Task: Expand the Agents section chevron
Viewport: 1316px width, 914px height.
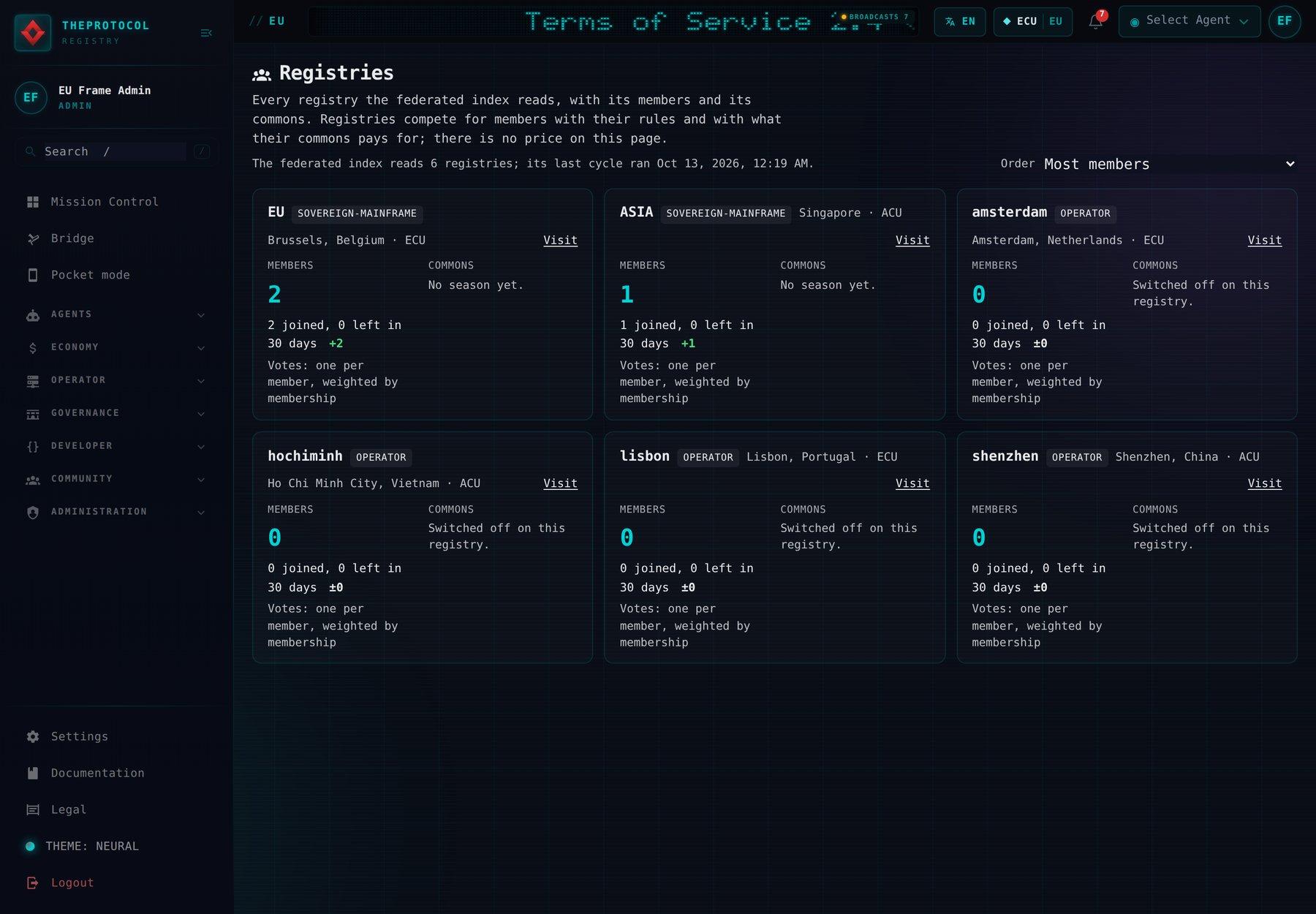Action: click(x=201, y=315)
